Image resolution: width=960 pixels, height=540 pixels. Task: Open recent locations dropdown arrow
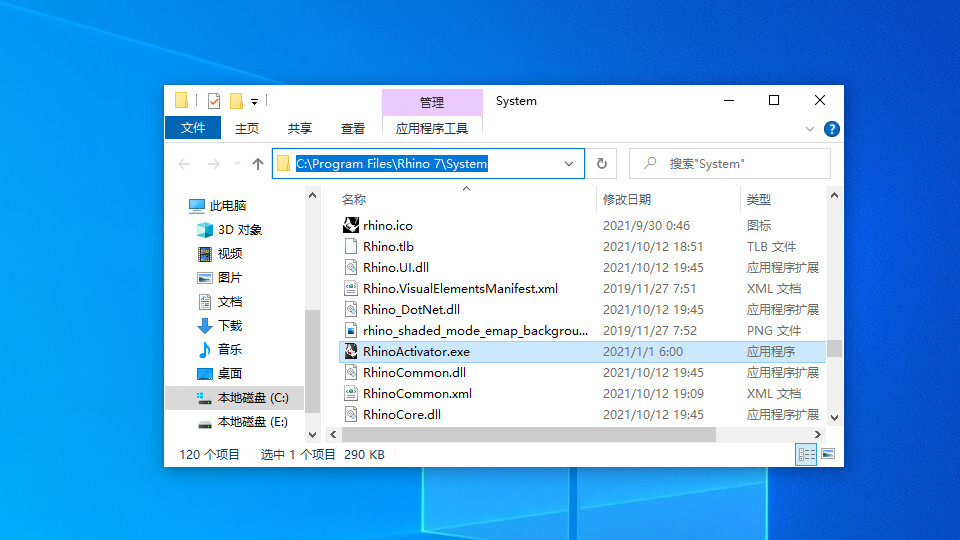click(x=237, y=164)
